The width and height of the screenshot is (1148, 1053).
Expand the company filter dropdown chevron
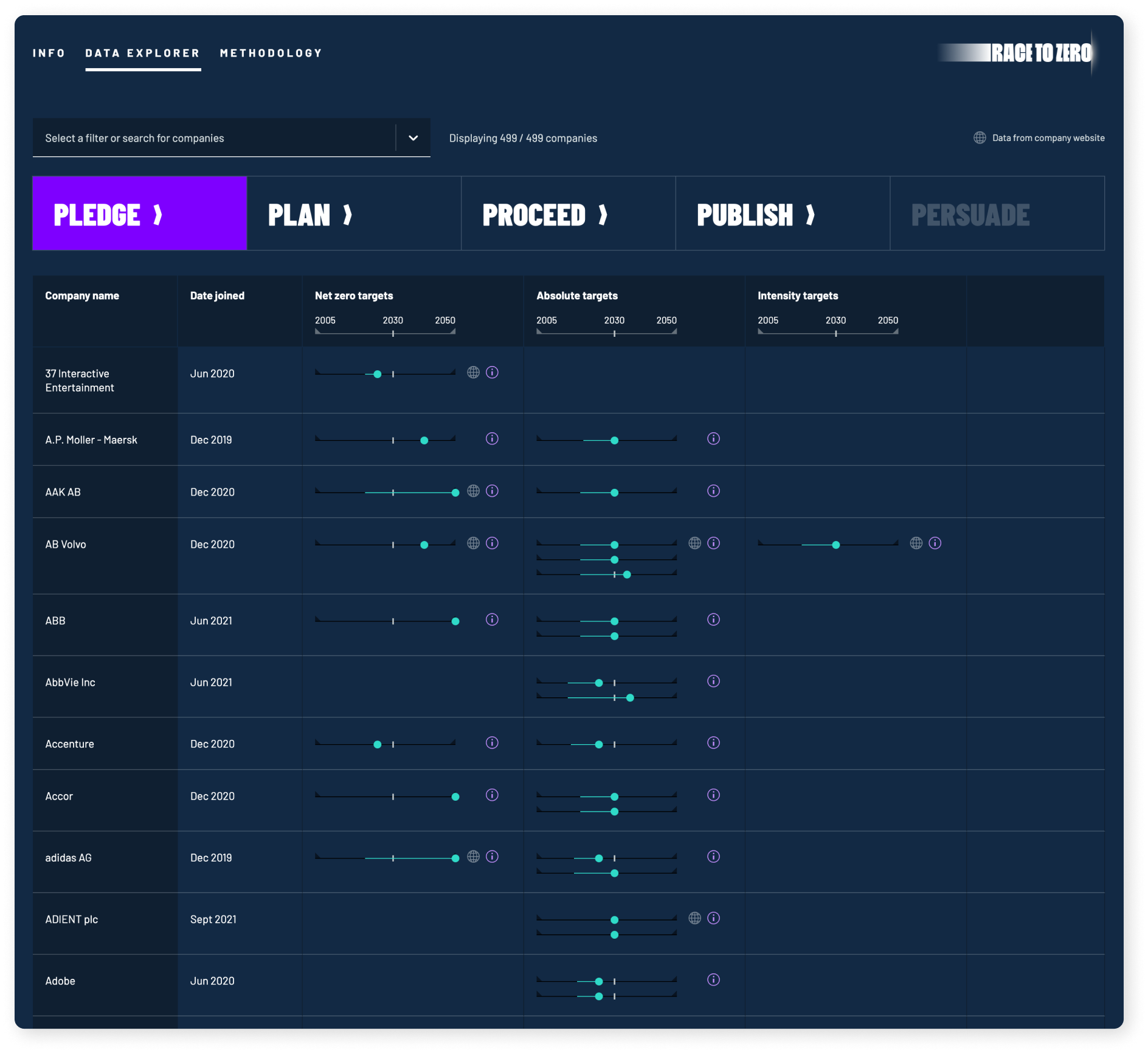tap(413, 138)
